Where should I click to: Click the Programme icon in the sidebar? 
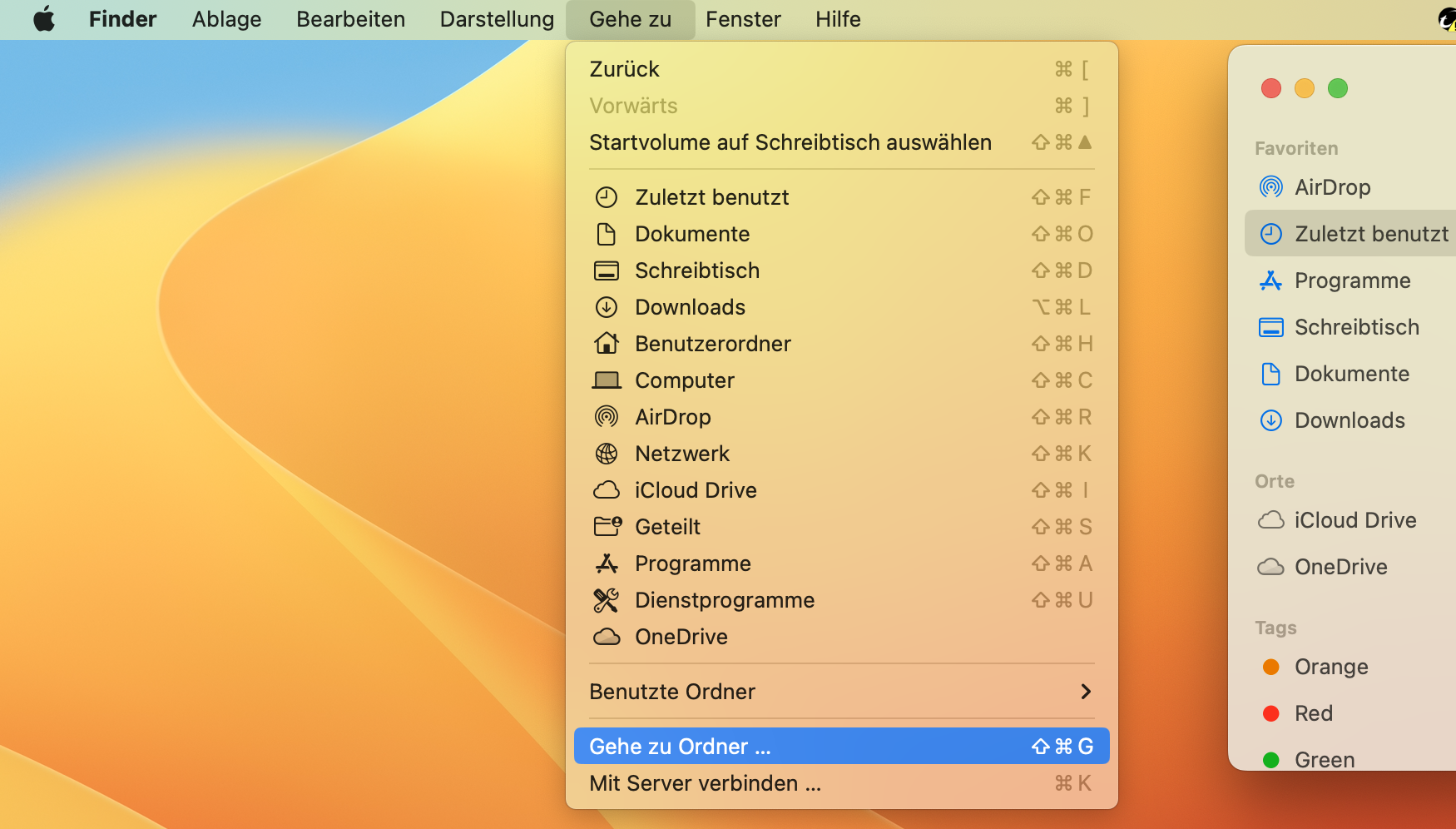pyautogui.click(x=1270, y=280)
